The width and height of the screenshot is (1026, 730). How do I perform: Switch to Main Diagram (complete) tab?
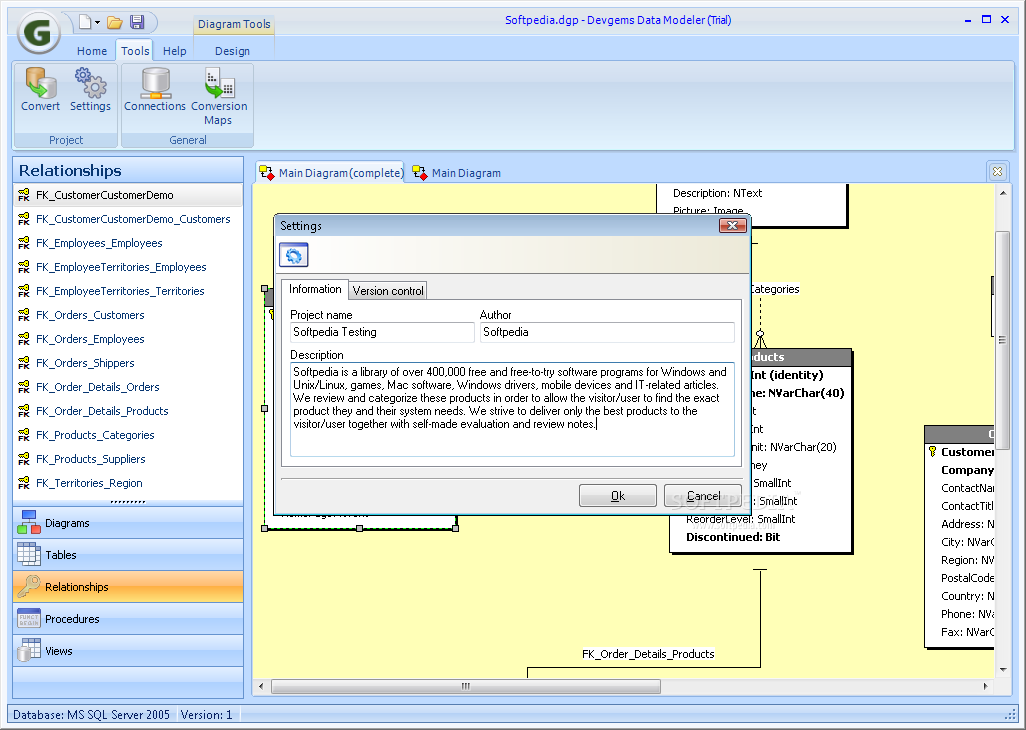click(x=331, y=173)
